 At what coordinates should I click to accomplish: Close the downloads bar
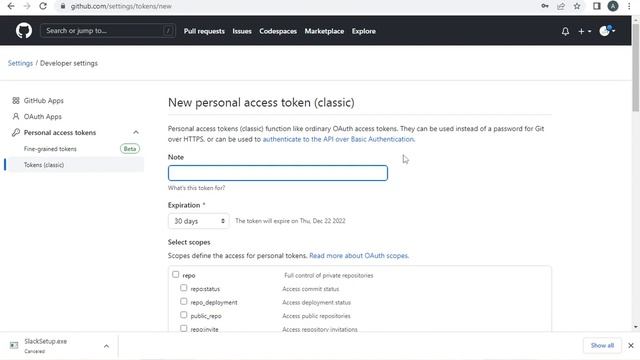point(631,345)
